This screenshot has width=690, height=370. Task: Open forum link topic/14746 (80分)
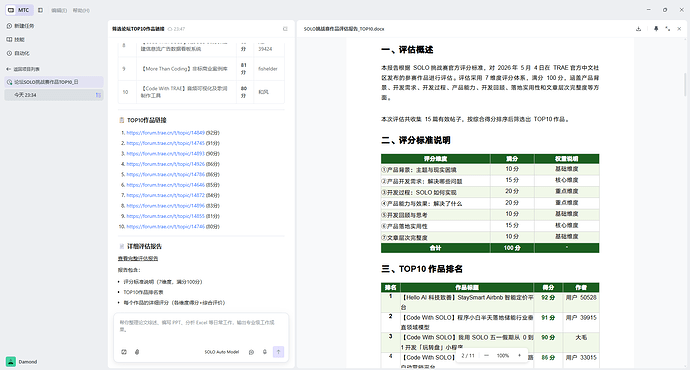tap(165, 227)
